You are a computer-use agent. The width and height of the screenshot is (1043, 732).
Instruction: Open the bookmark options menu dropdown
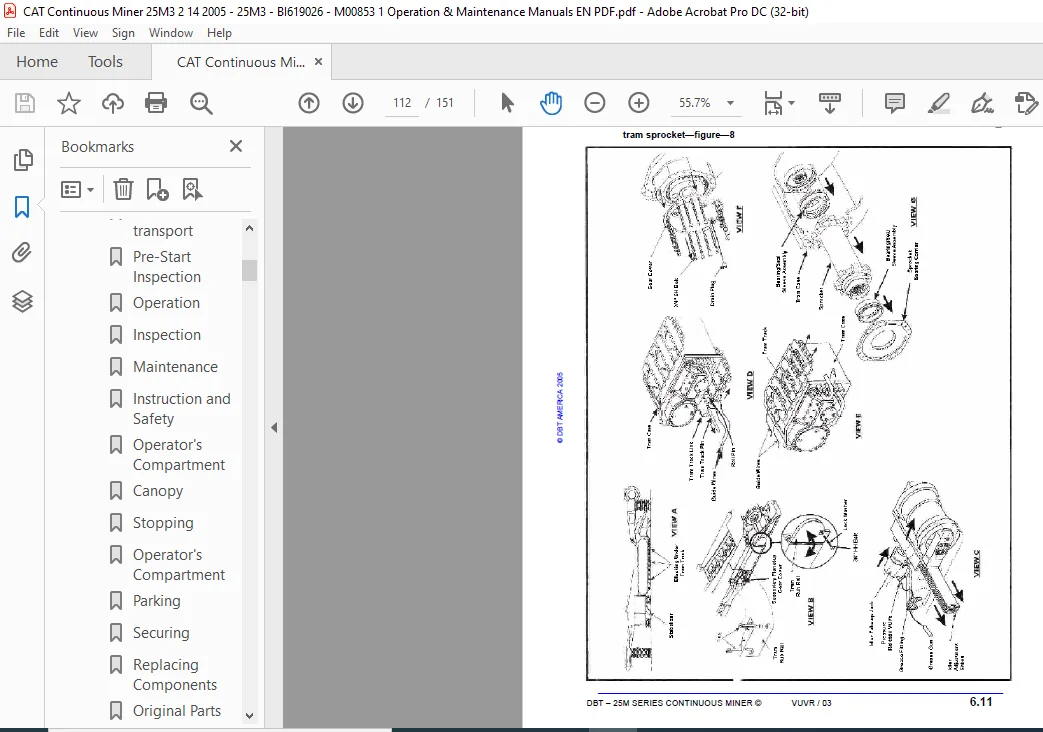77,190
